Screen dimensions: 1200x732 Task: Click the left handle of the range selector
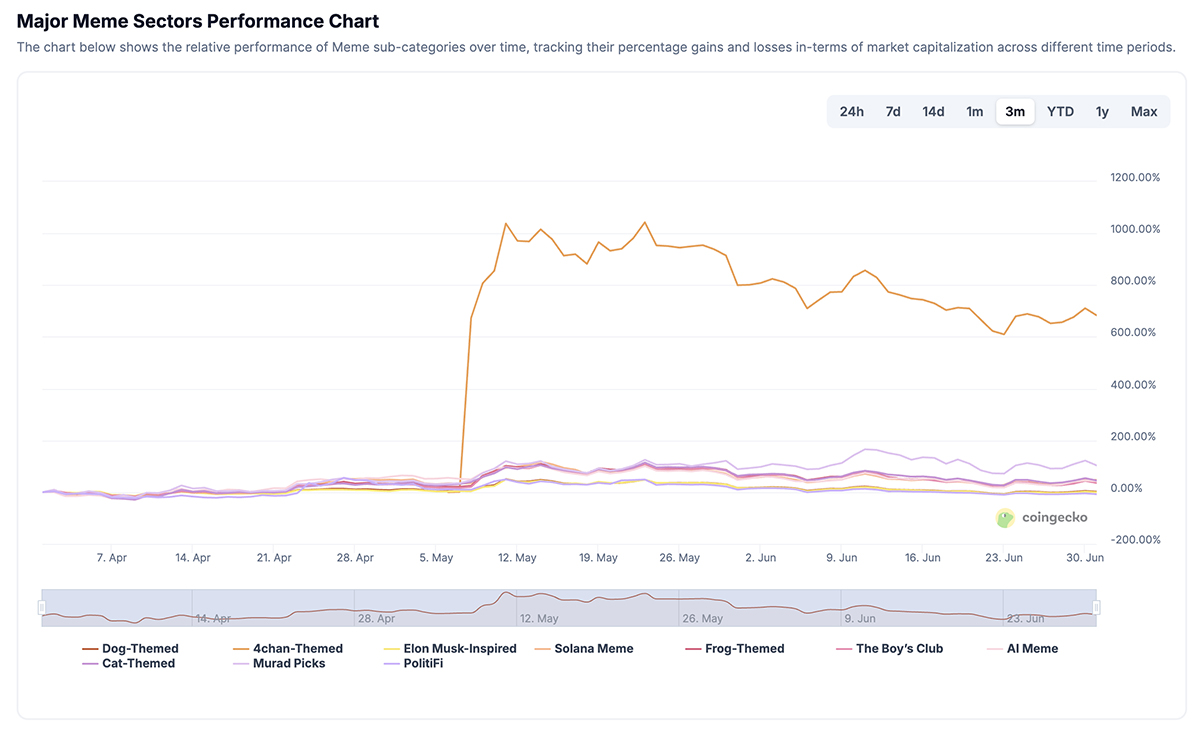pyautogui.click(x=42, y=605)
